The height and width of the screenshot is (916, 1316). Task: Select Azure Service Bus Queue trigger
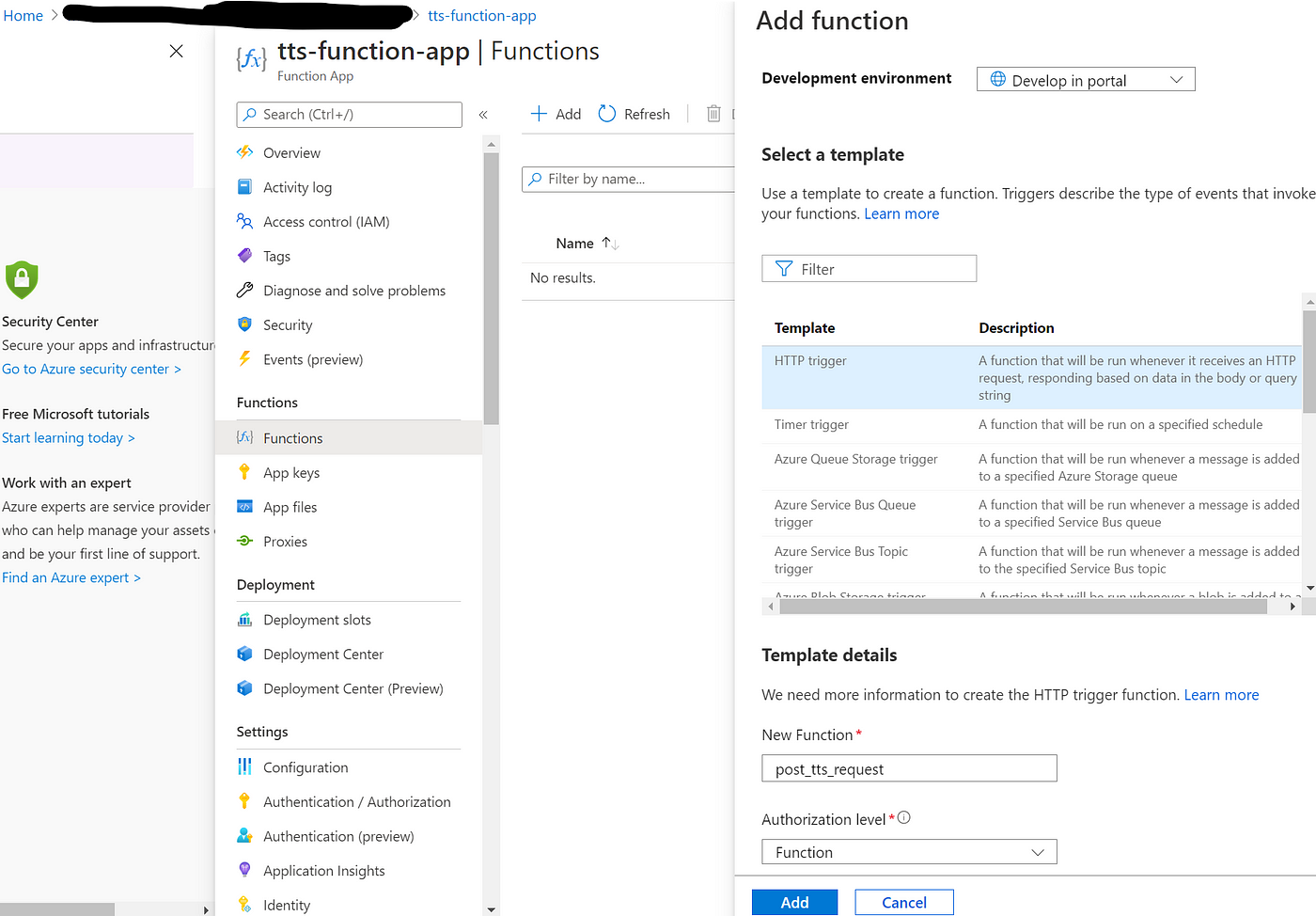(1031, 513)
